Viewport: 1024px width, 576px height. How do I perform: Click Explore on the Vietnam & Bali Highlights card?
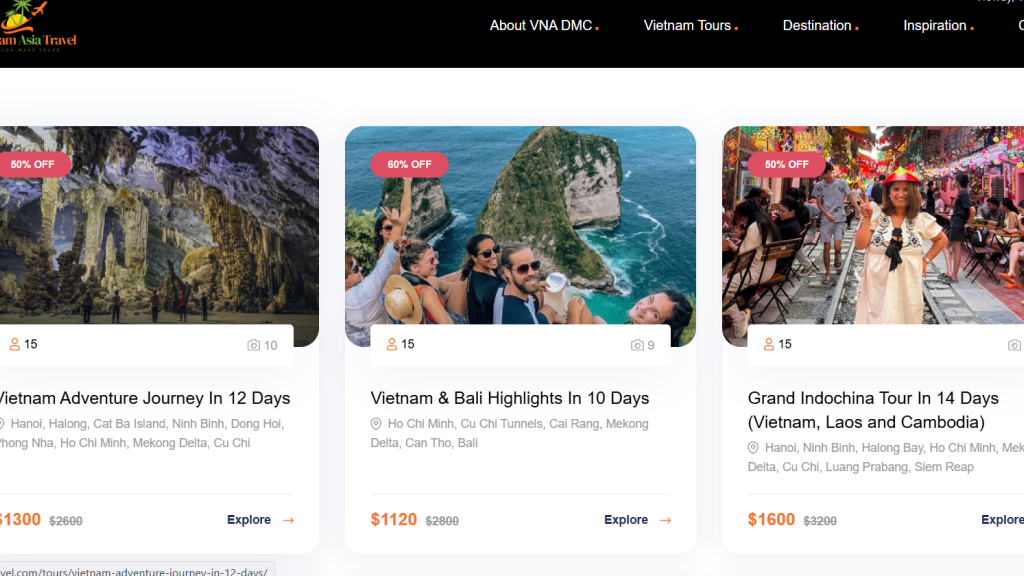tap(626, 520)
